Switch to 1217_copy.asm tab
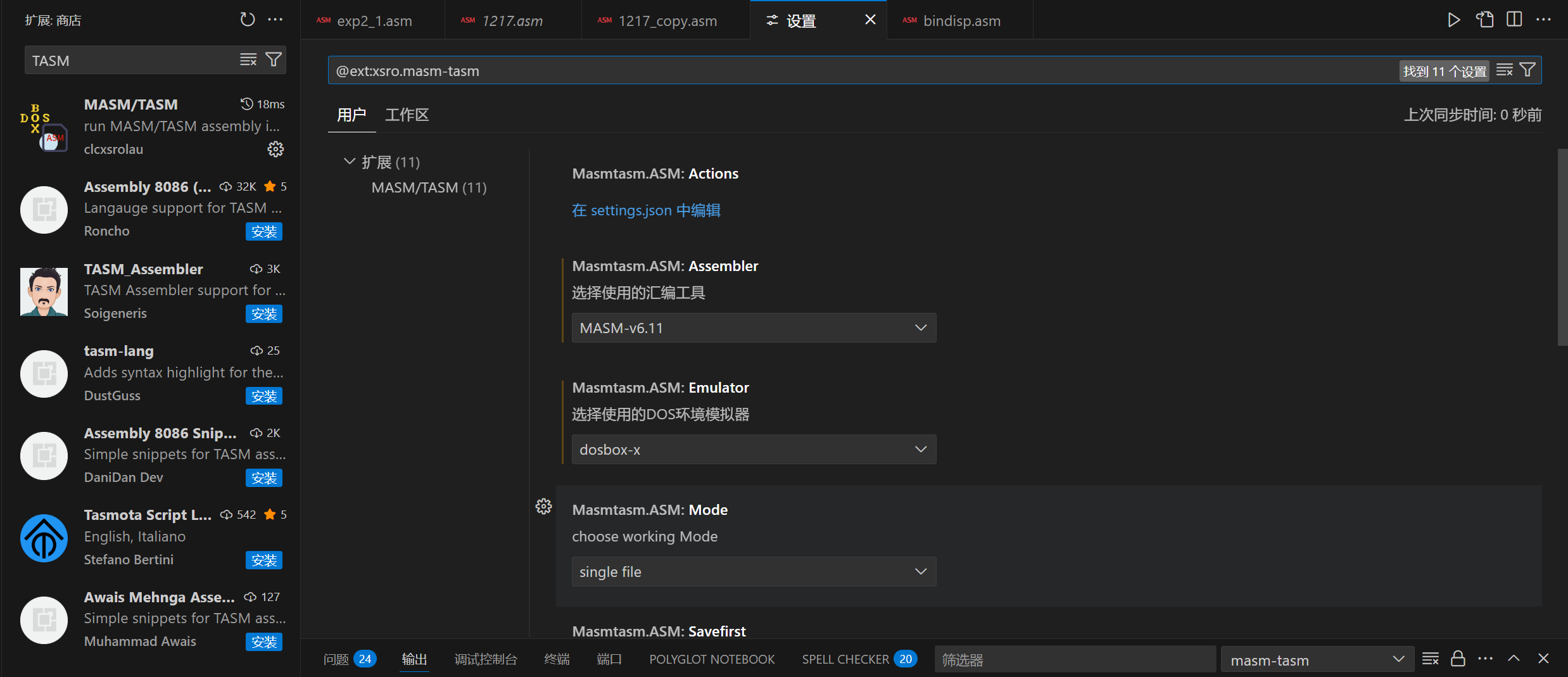 point(666,20)
